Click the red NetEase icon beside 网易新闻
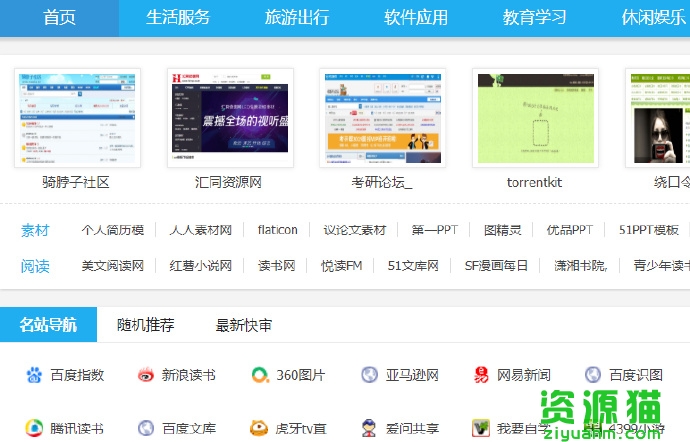 [x=481, y=375]
